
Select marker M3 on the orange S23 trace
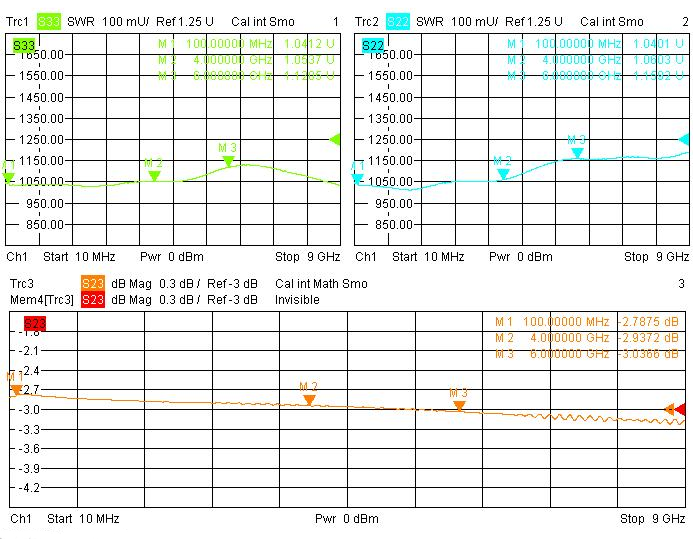[459, 405]
